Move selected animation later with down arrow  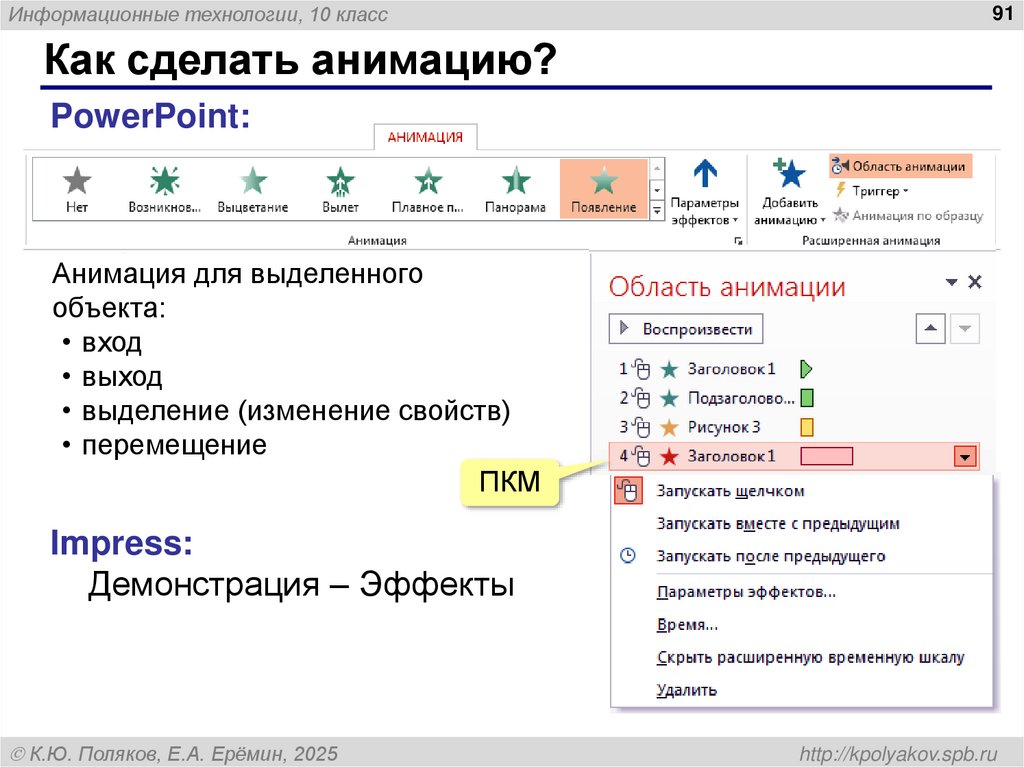point(965,329)
